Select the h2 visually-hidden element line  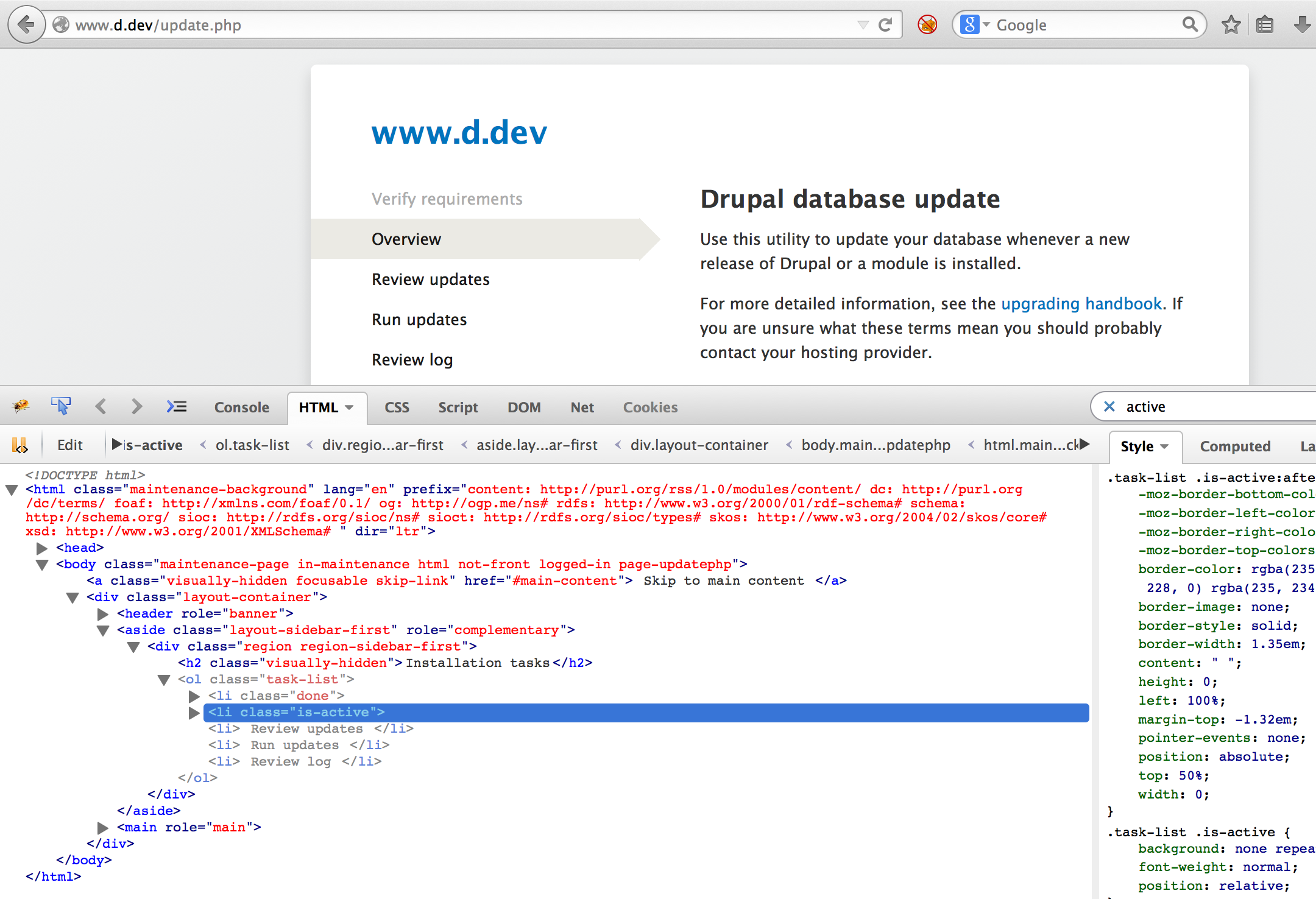point(385,663)
